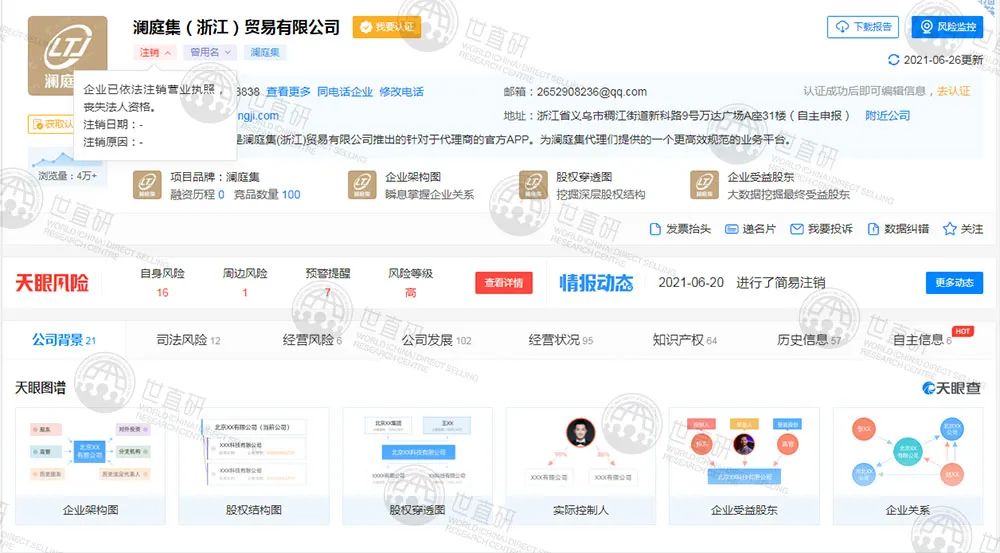Select the 司法风险 tab
Viewport: 1000px width, 553px height.
coord(188,340)
